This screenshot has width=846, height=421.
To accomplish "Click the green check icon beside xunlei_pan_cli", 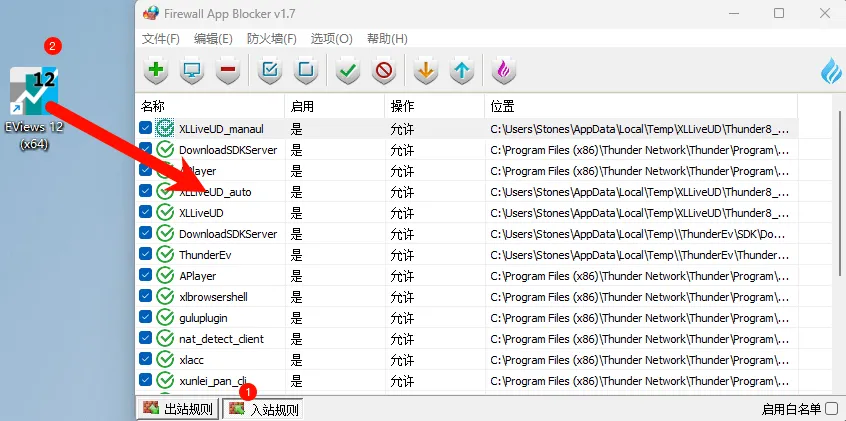I will tap(165, 381).
